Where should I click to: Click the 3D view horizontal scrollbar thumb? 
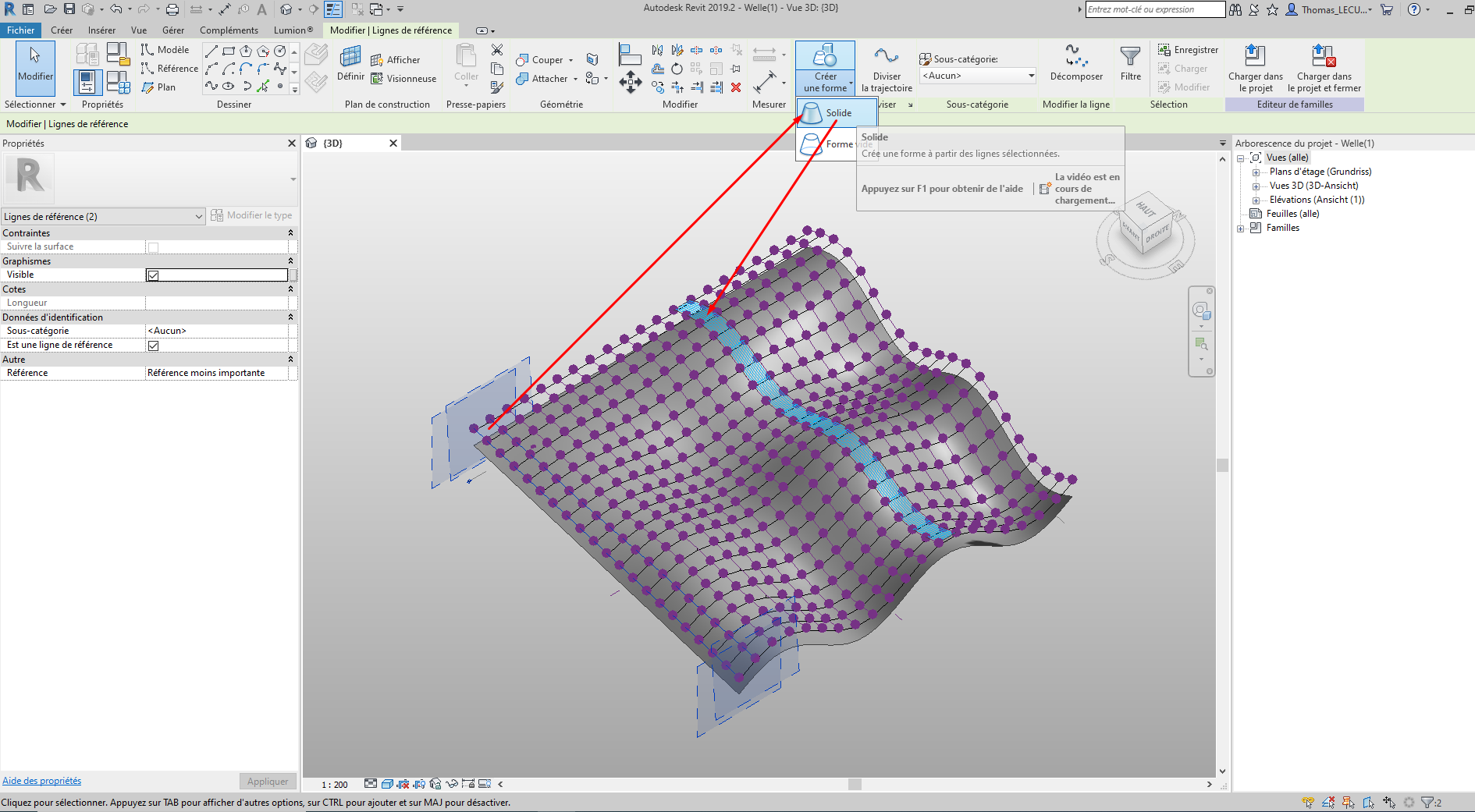pyautogui.click(x=855, y=784)
